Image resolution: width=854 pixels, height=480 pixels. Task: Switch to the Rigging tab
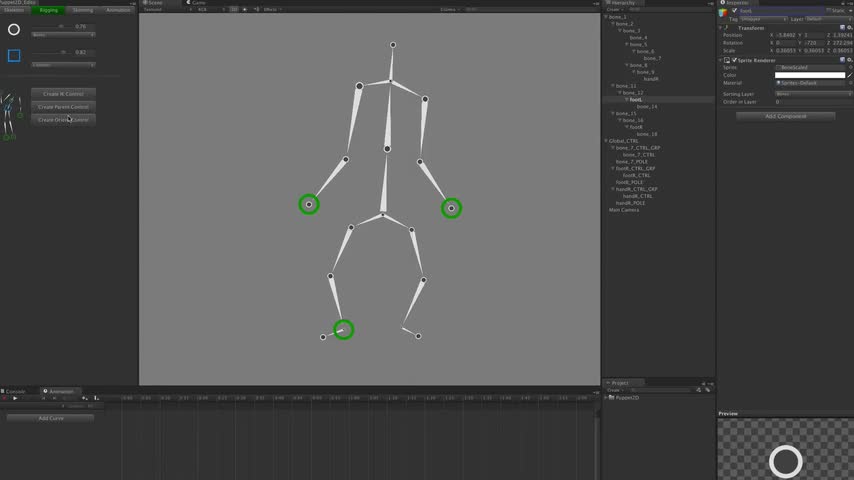click(x=48, y=10)
